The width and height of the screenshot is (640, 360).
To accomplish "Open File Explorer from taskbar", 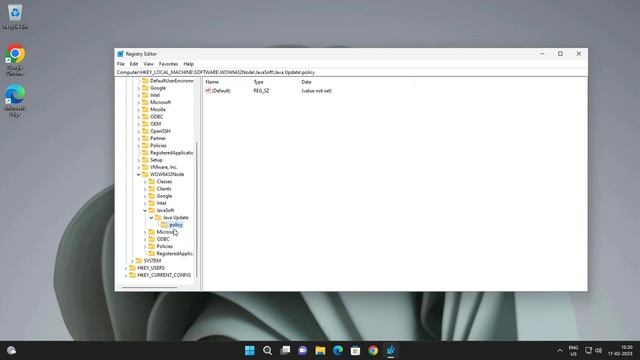I will pyautogui.click(x=320, y=351).
